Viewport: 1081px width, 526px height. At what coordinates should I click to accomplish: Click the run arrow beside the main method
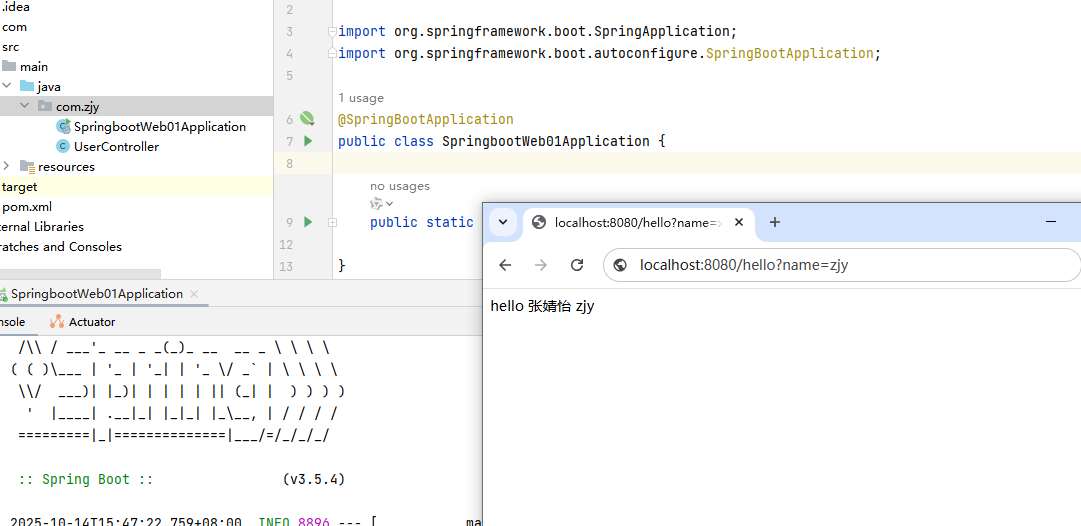(x=308, y=222)
